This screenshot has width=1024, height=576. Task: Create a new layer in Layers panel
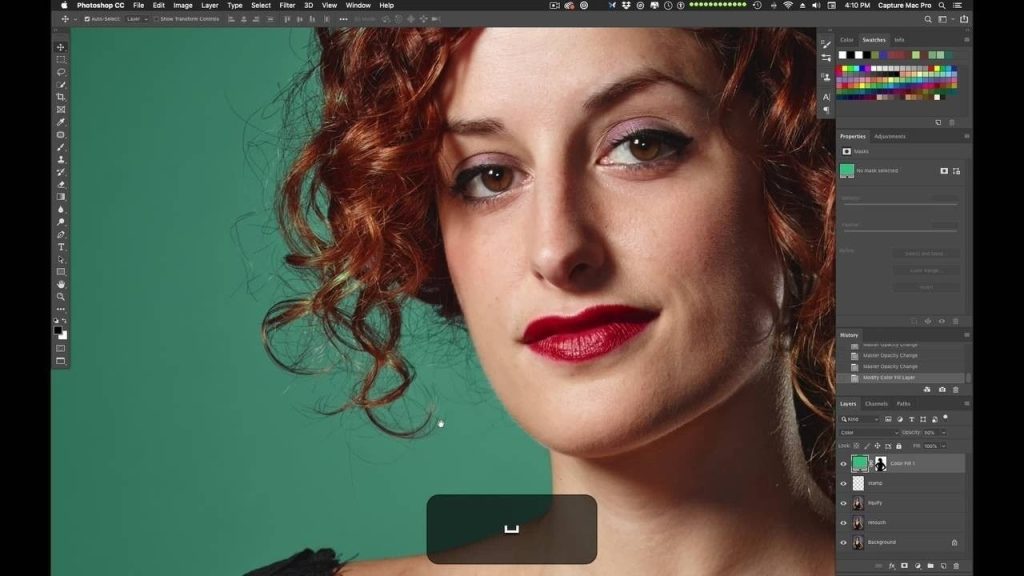(x=944, y=566)
